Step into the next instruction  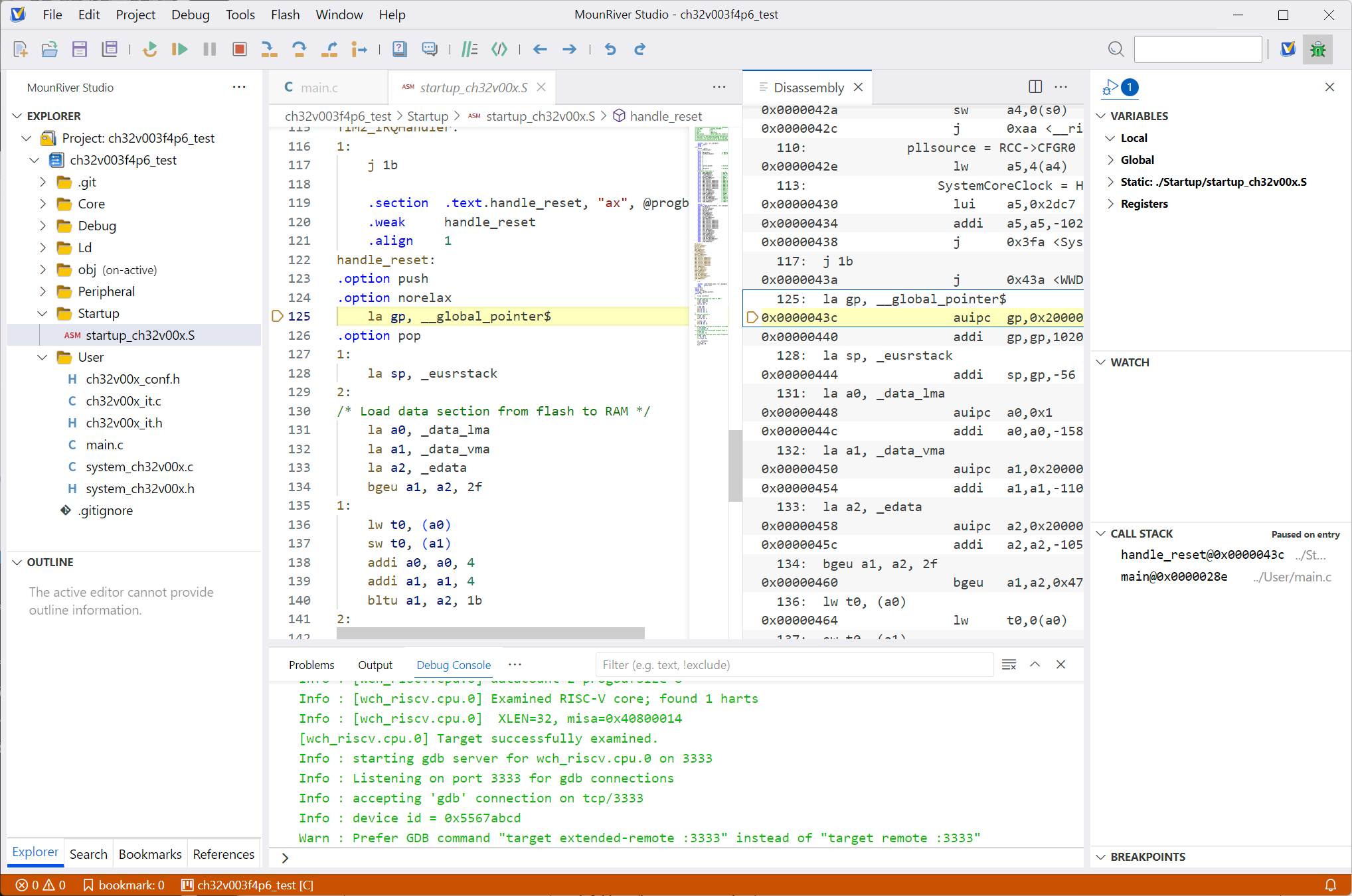coord(269,49)
